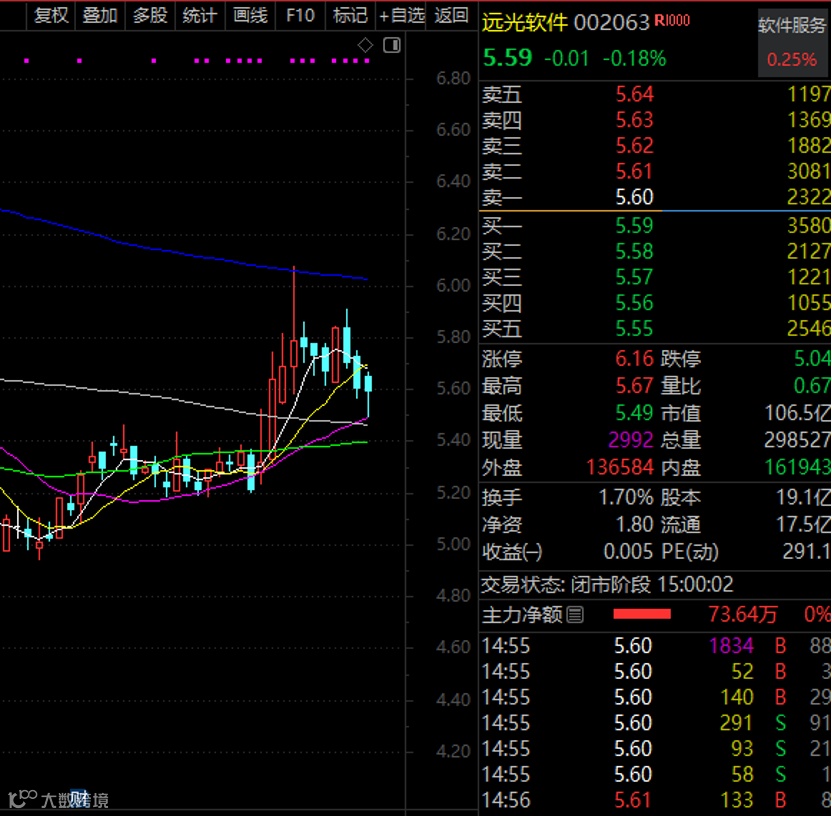Click the diamond icon above the chart
This screenshot has height=816, width=832.
click(365, 46)
